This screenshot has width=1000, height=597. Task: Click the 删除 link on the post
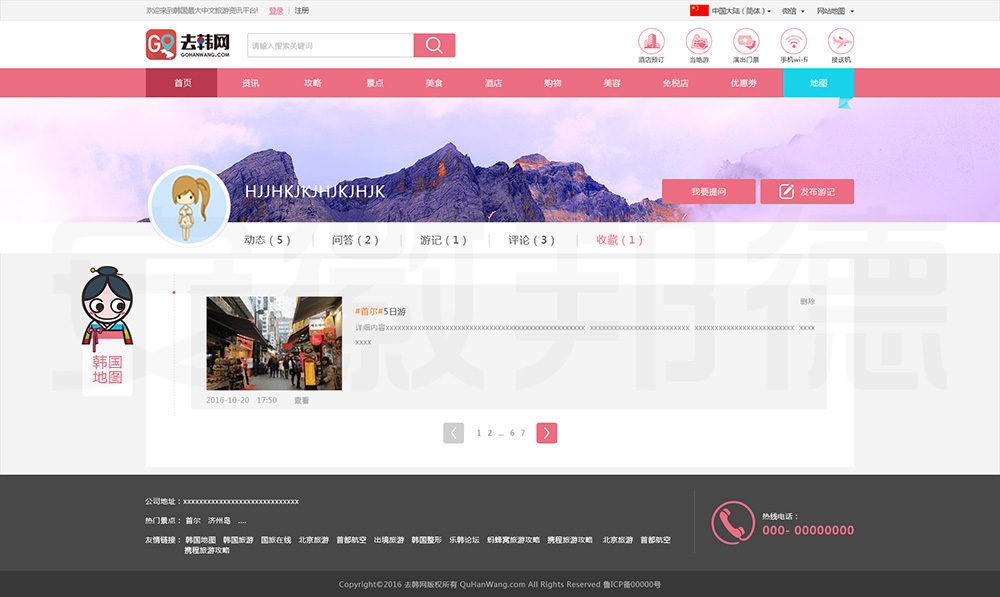tap(807, 301)
